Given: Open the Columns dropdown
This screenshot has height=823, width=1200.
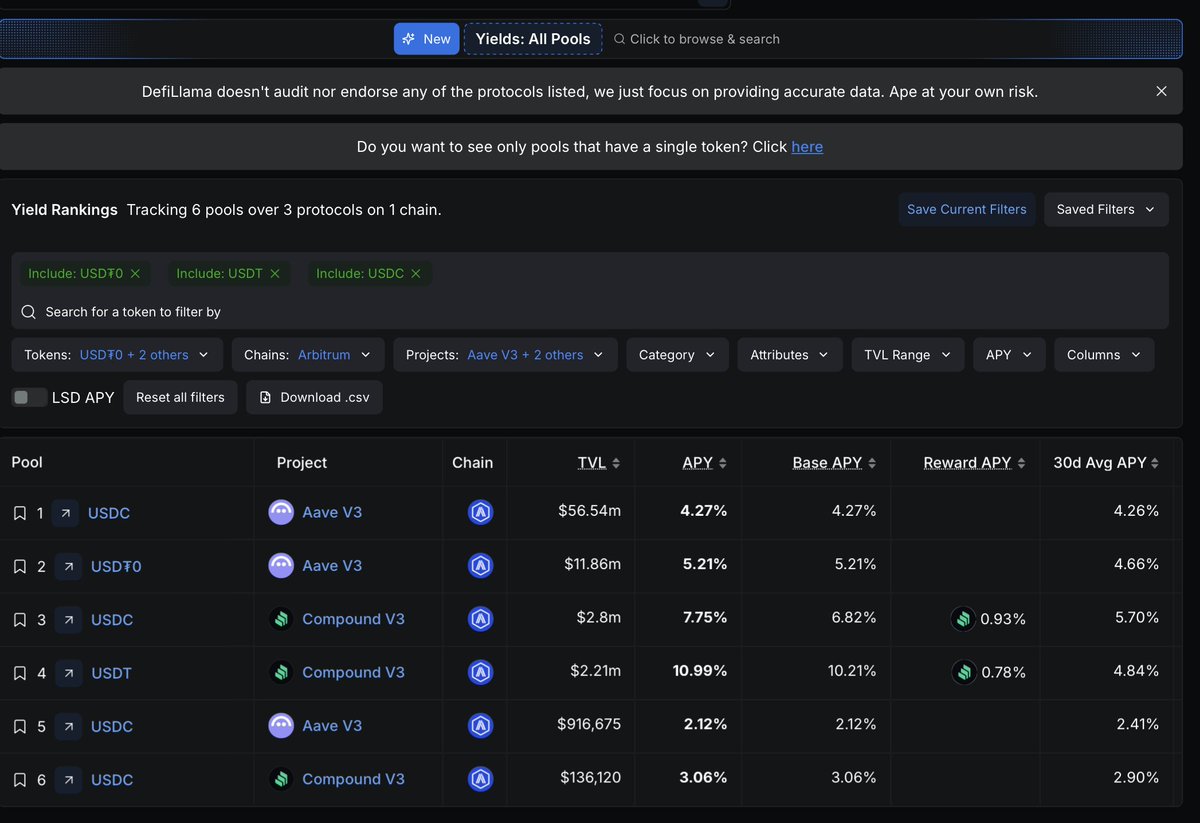Looking at the screenshot, I should (1104, 355).
